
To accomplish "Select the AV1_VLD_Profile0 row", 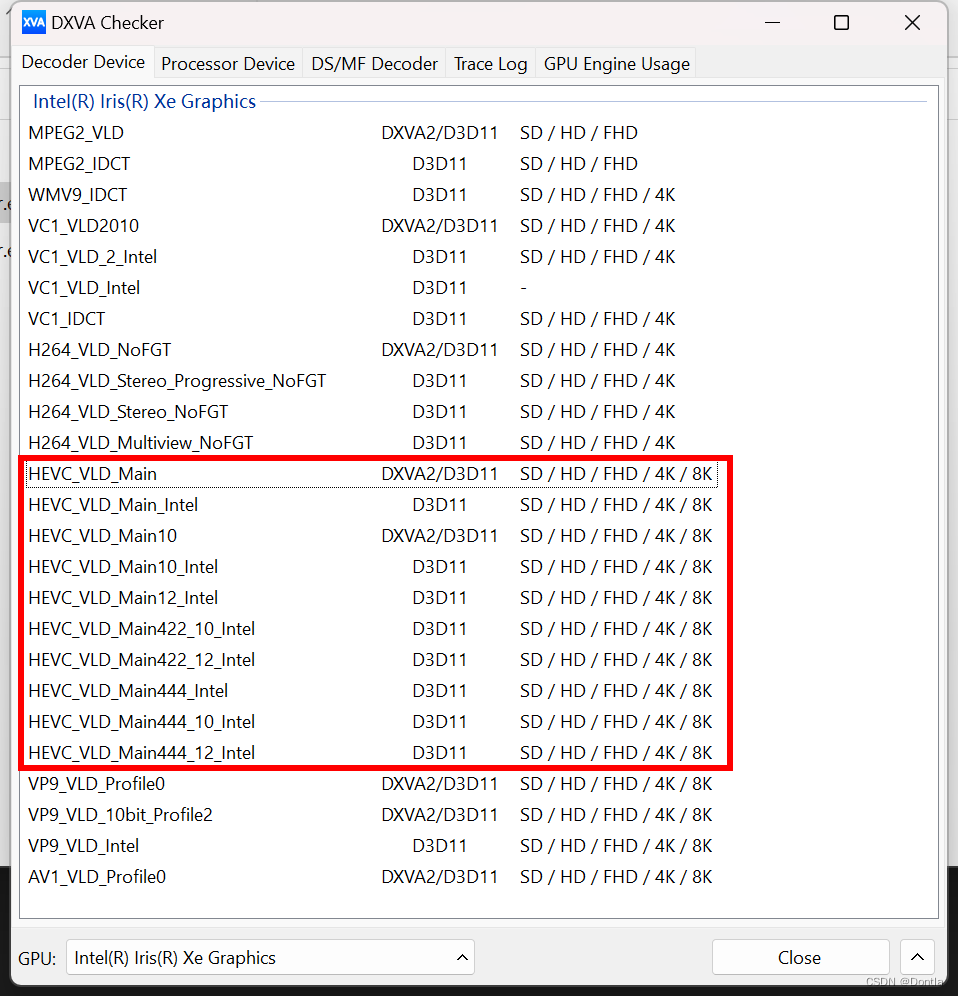I will [372, 877].
